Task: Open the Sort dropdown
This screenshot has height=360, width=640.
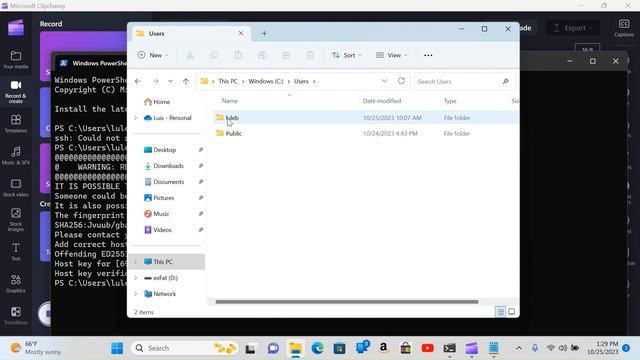Action: pyautogui.click(x=347, y=55)
